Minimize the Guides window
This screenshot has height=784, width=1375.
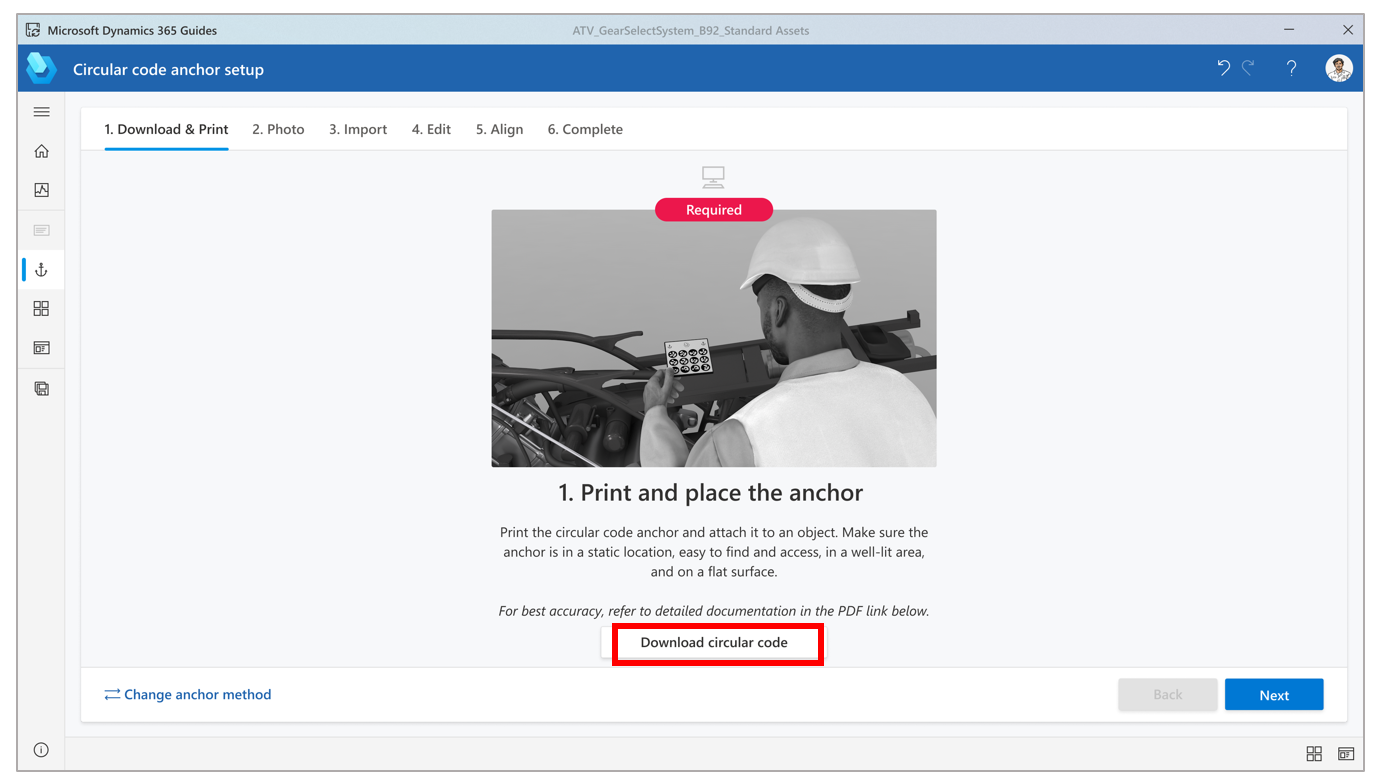pyautogui.click(x=1290, y=30)
